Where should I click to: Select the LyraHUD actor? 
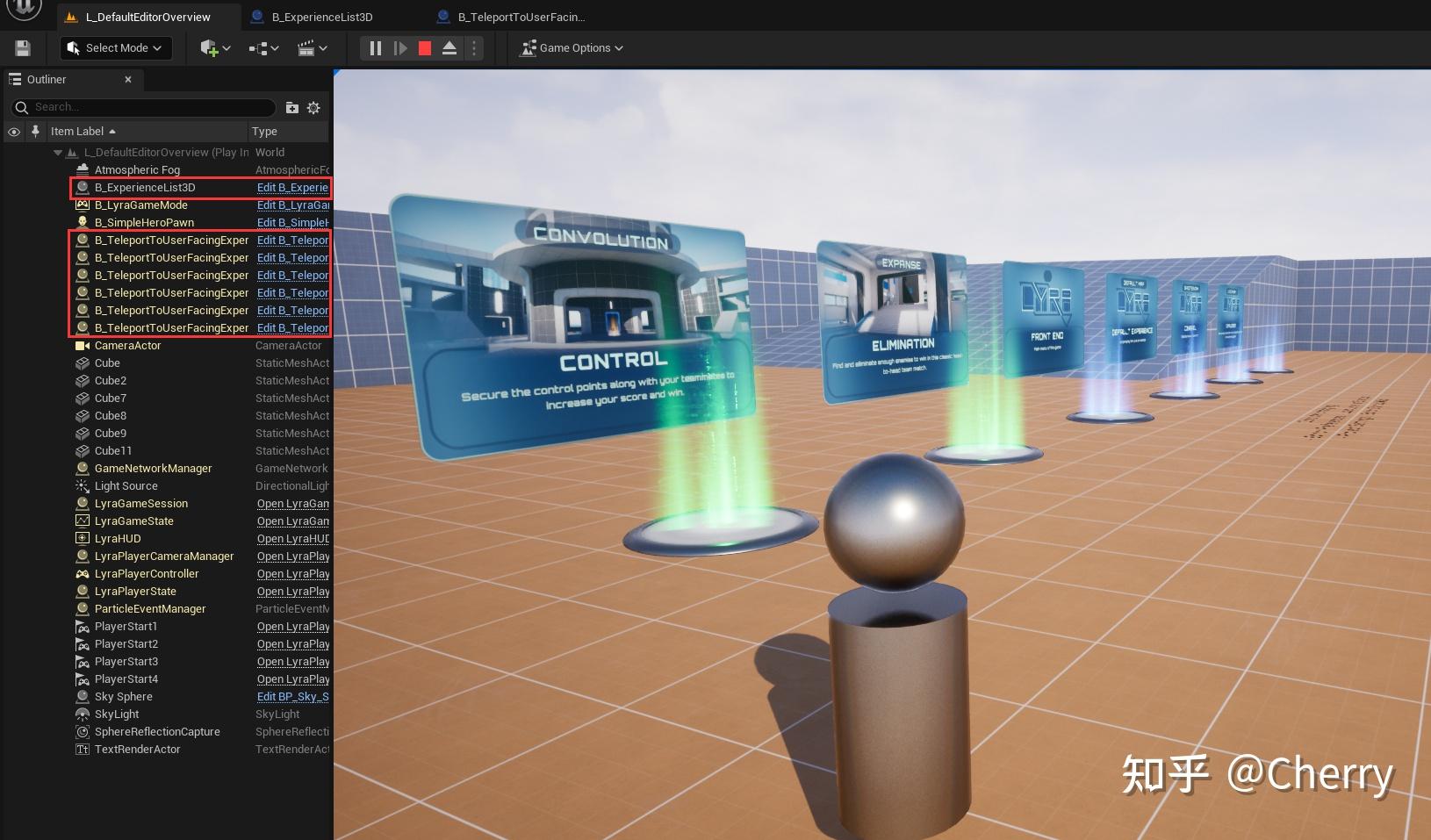[118, 539]
